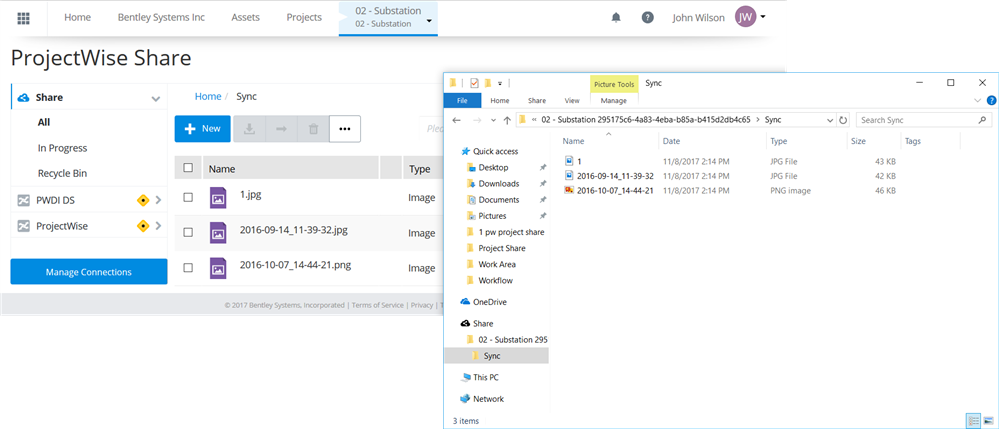
Task: Open Downloads in Quick access
Action: coord(499,184)
